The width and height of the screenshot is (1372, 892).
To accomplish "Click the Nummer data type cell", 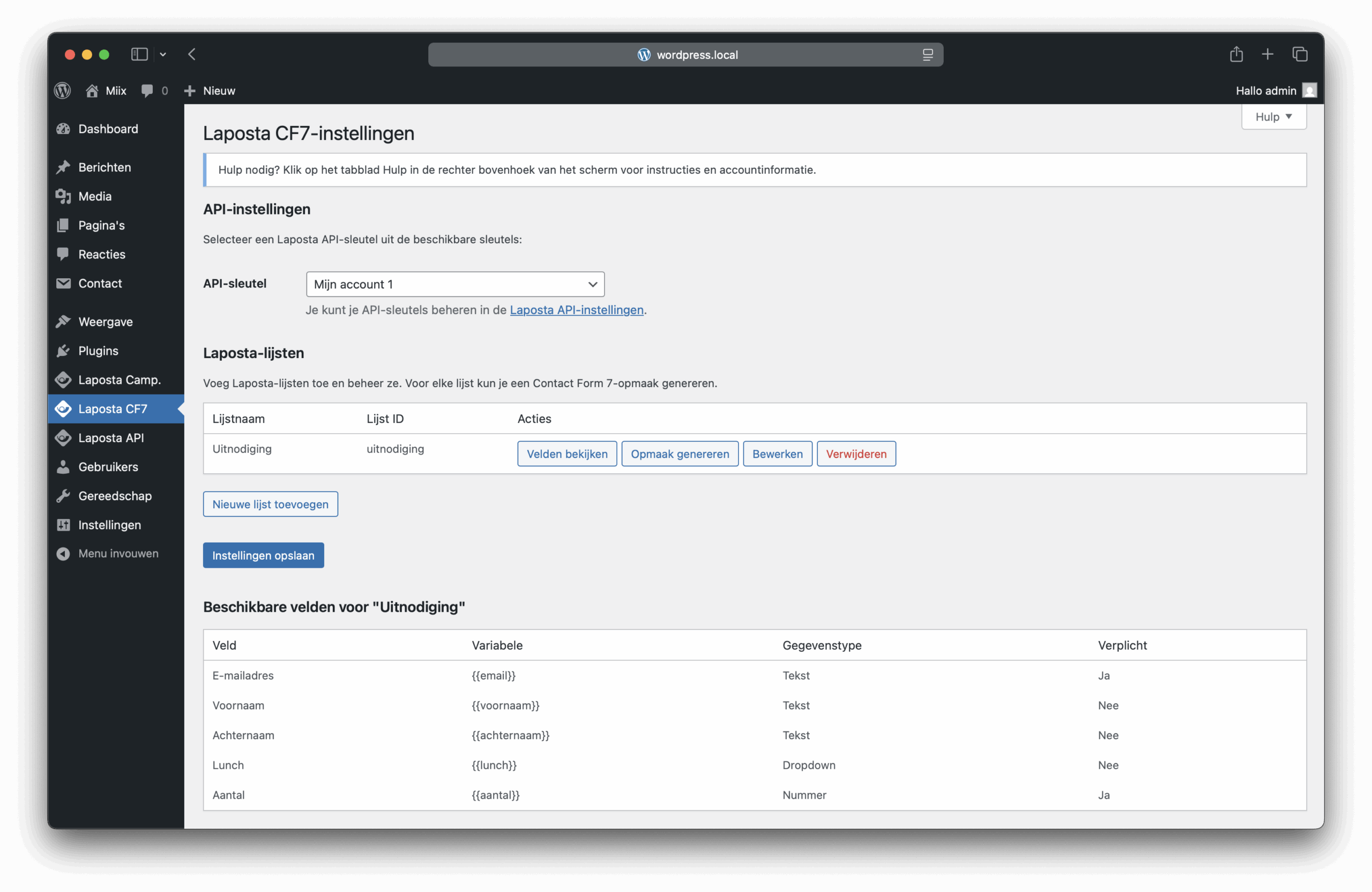I will click(804, 795).
